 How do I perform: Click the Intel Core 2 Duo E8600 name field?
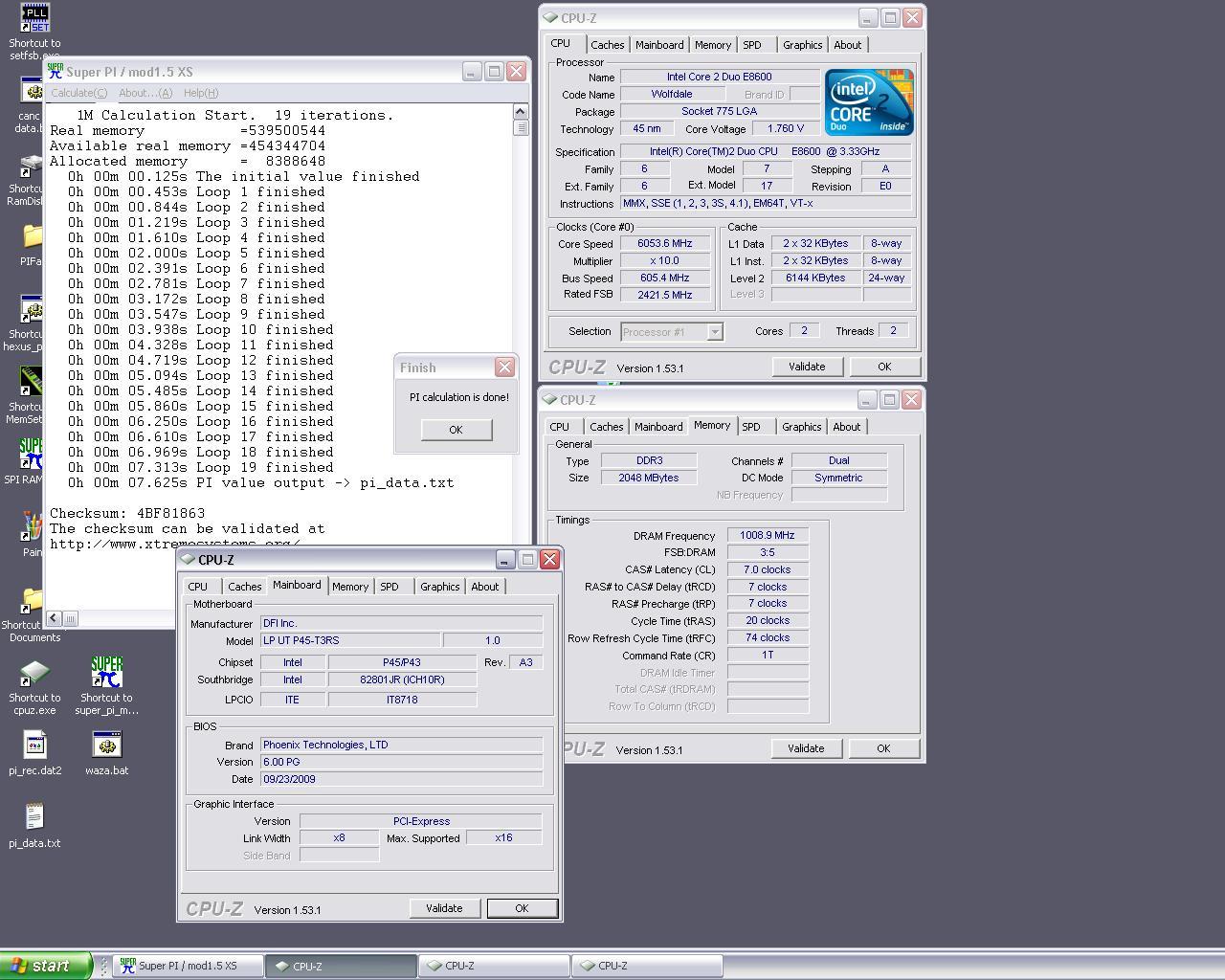tap(720, 77)
